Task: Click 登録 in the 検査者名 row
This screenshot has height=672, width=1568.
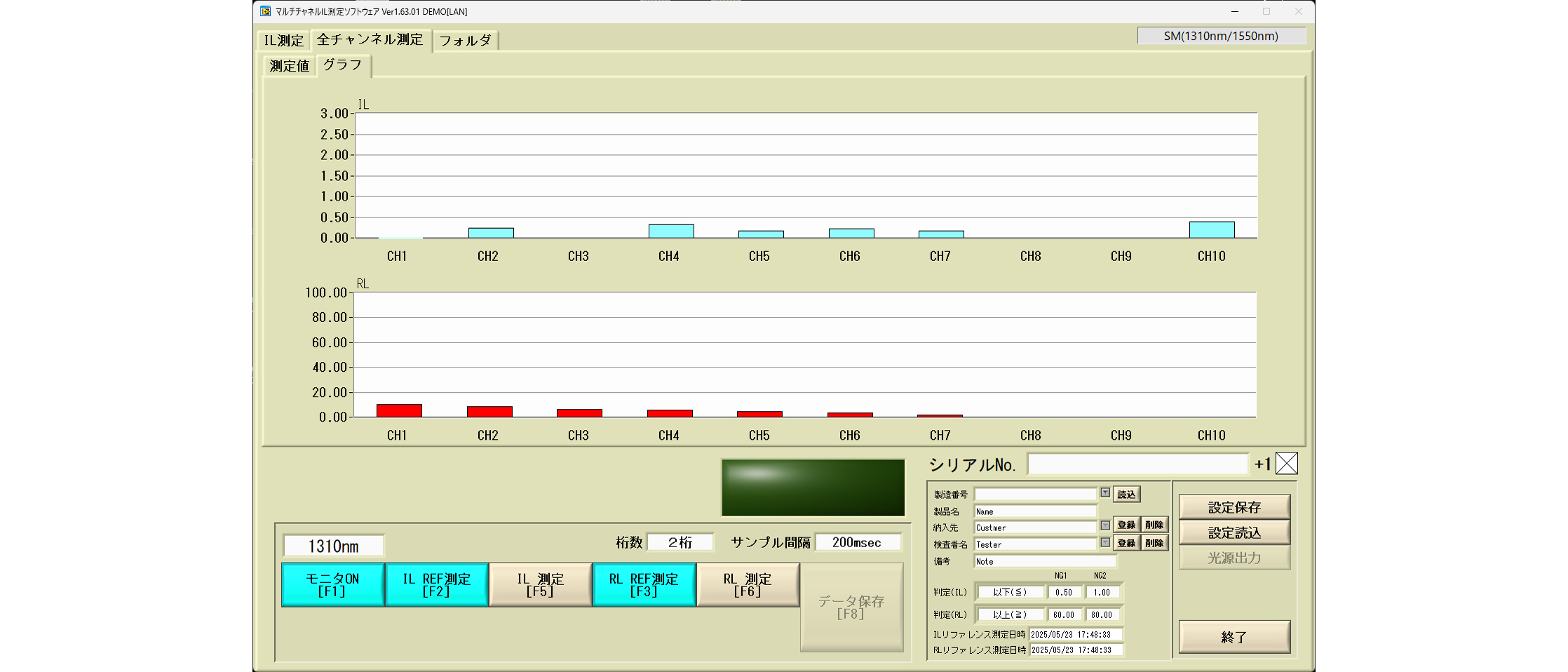Action: pos(1126,543)
